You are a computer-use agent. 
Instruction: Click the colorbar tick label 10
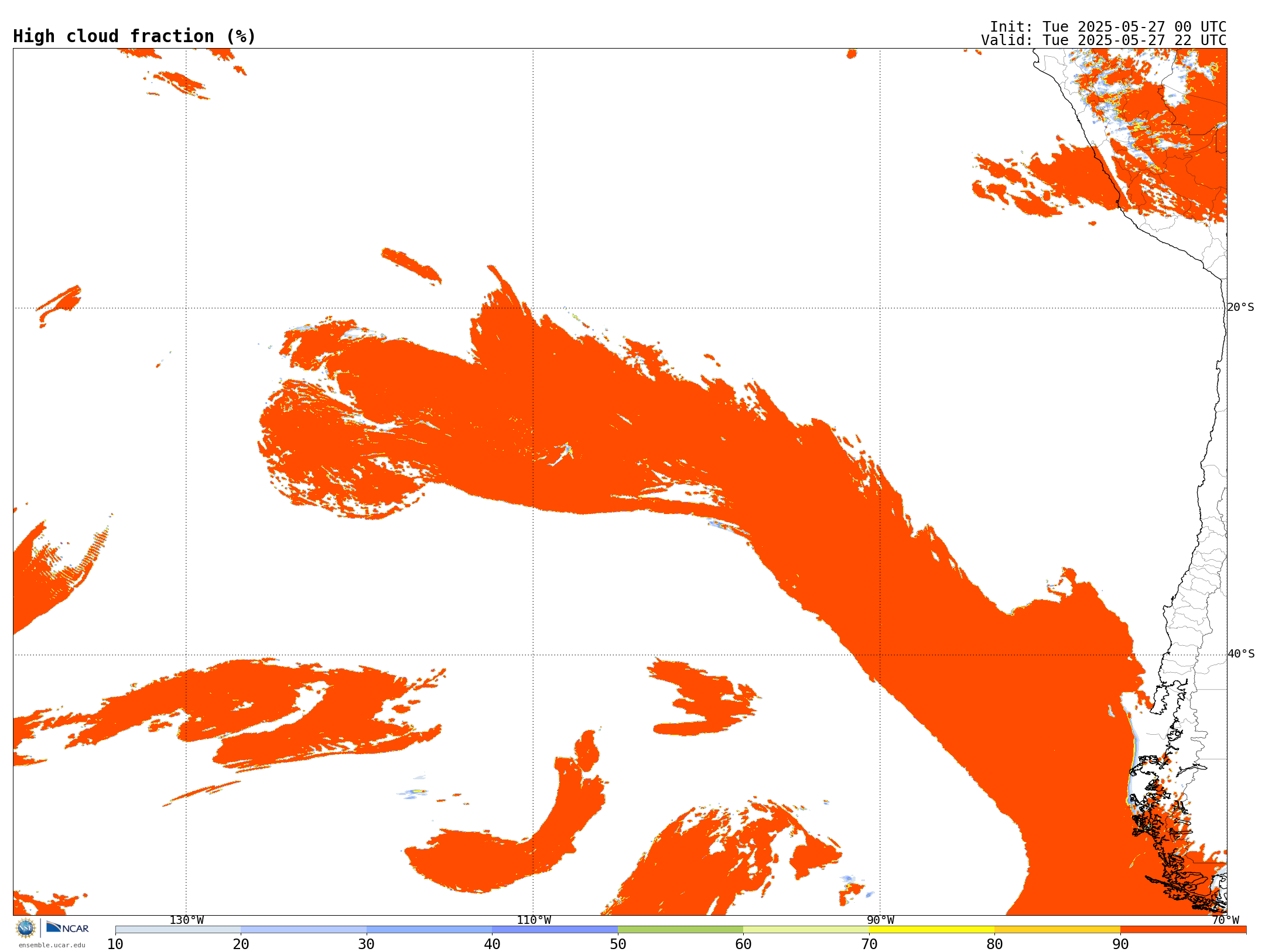pos(115,944)
